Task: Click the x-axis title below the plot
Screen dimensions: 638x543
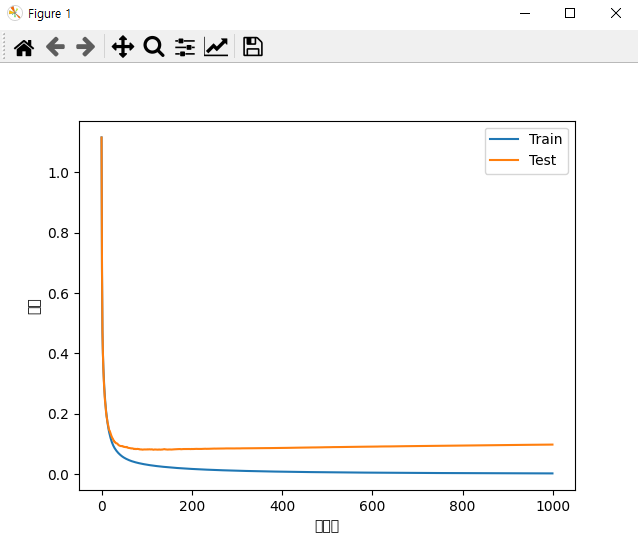Action: [327, 526]
